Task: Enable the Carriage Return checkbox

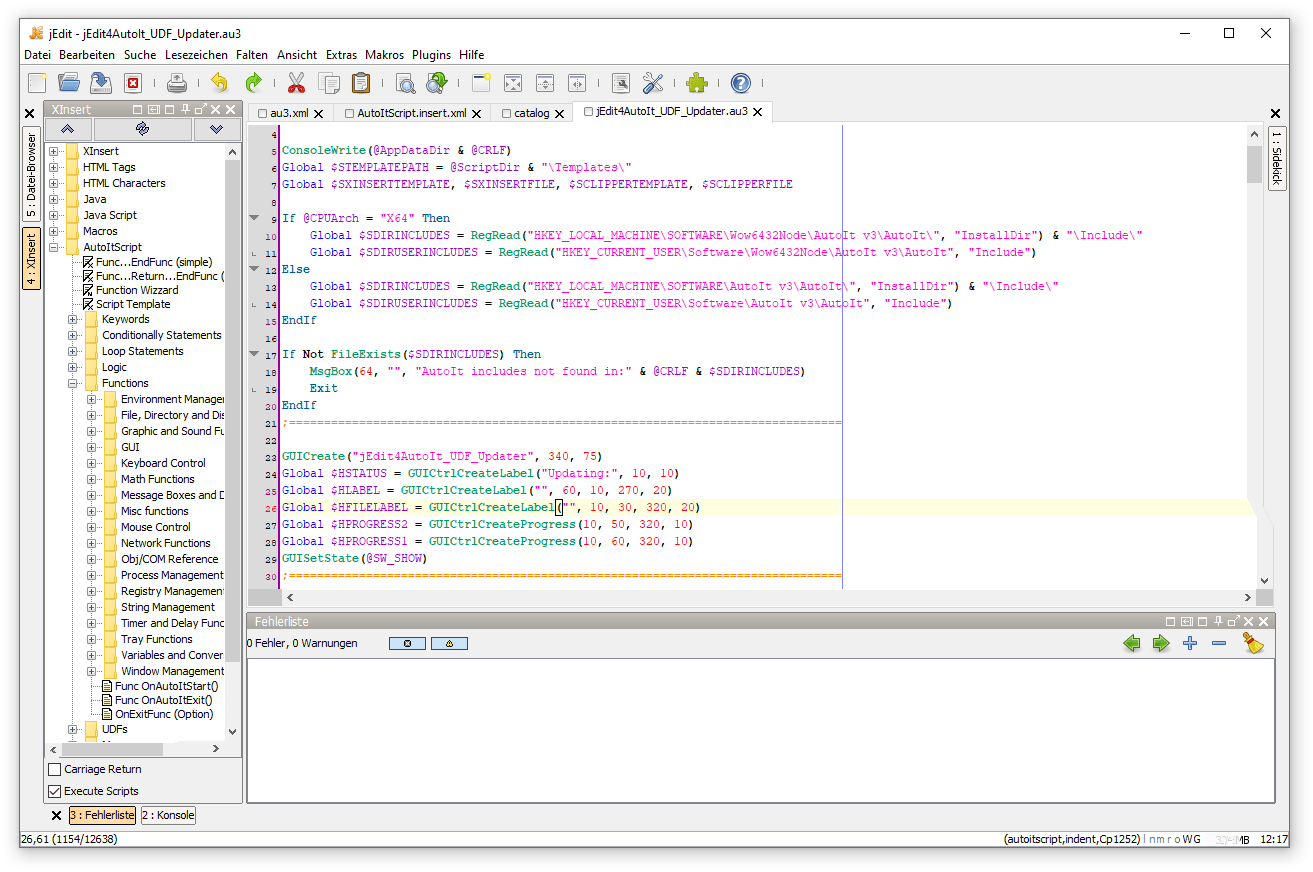Action: pos(55,769)
